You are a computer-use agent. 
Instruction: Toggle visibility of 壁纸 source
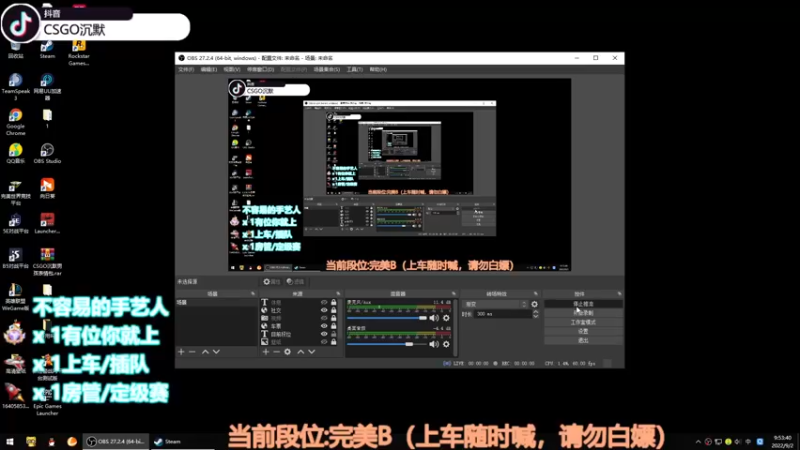point(324,342)
